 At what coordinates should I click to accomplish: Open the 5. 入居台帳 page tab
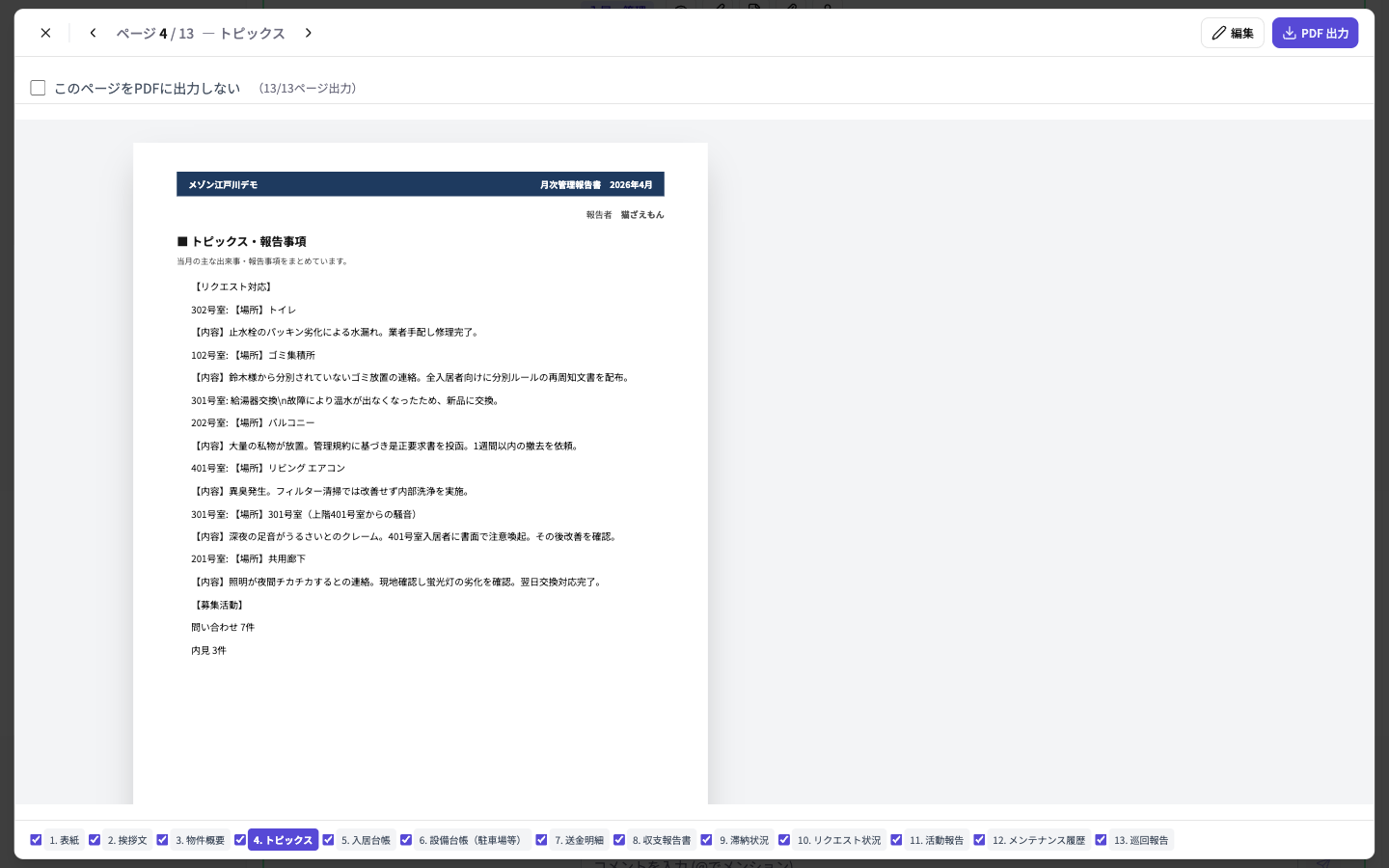coord(366,840)
